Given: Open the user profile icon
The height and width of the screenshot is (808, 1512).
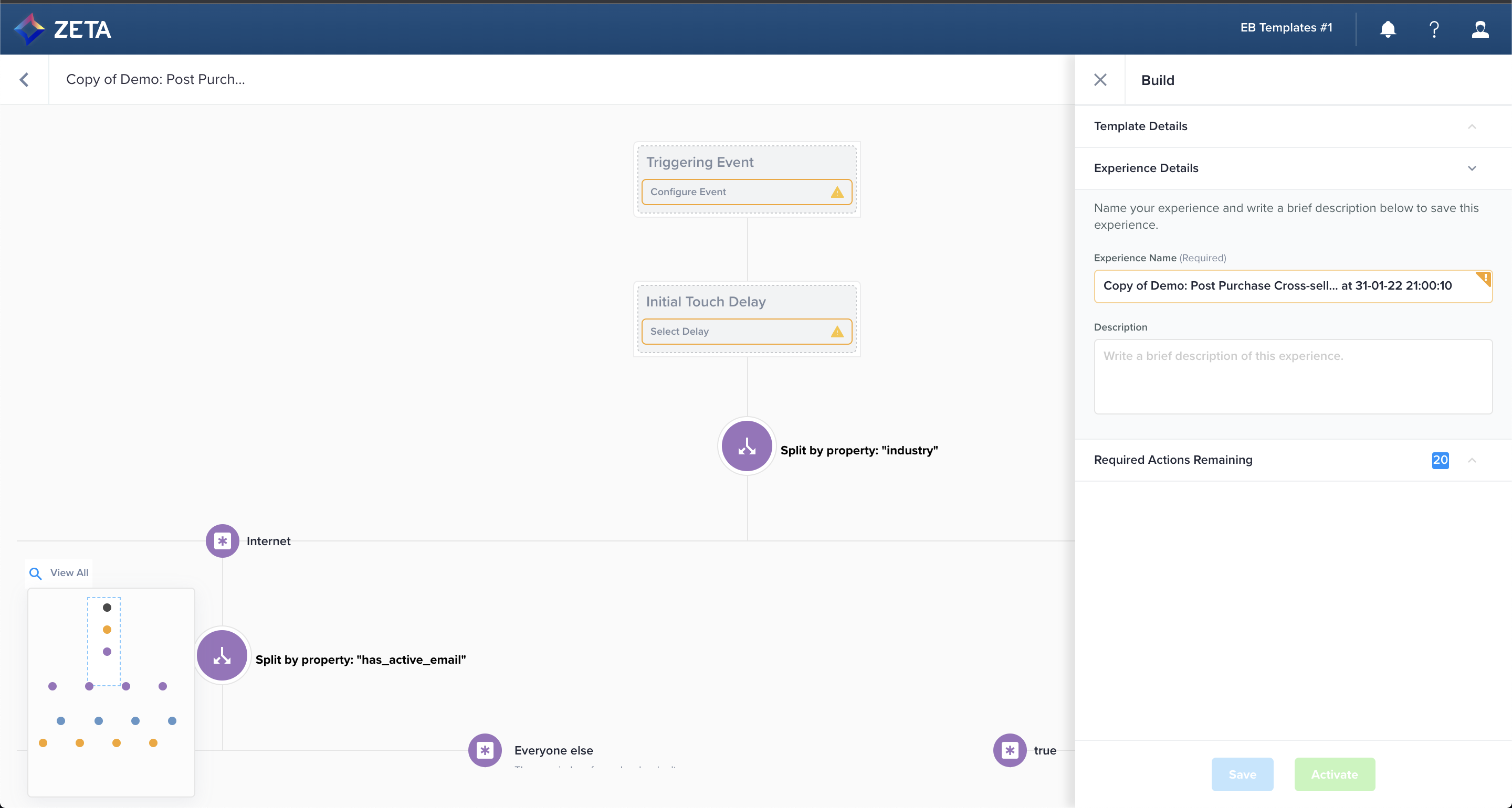Looking at the screenshot, I should 1480,29.
